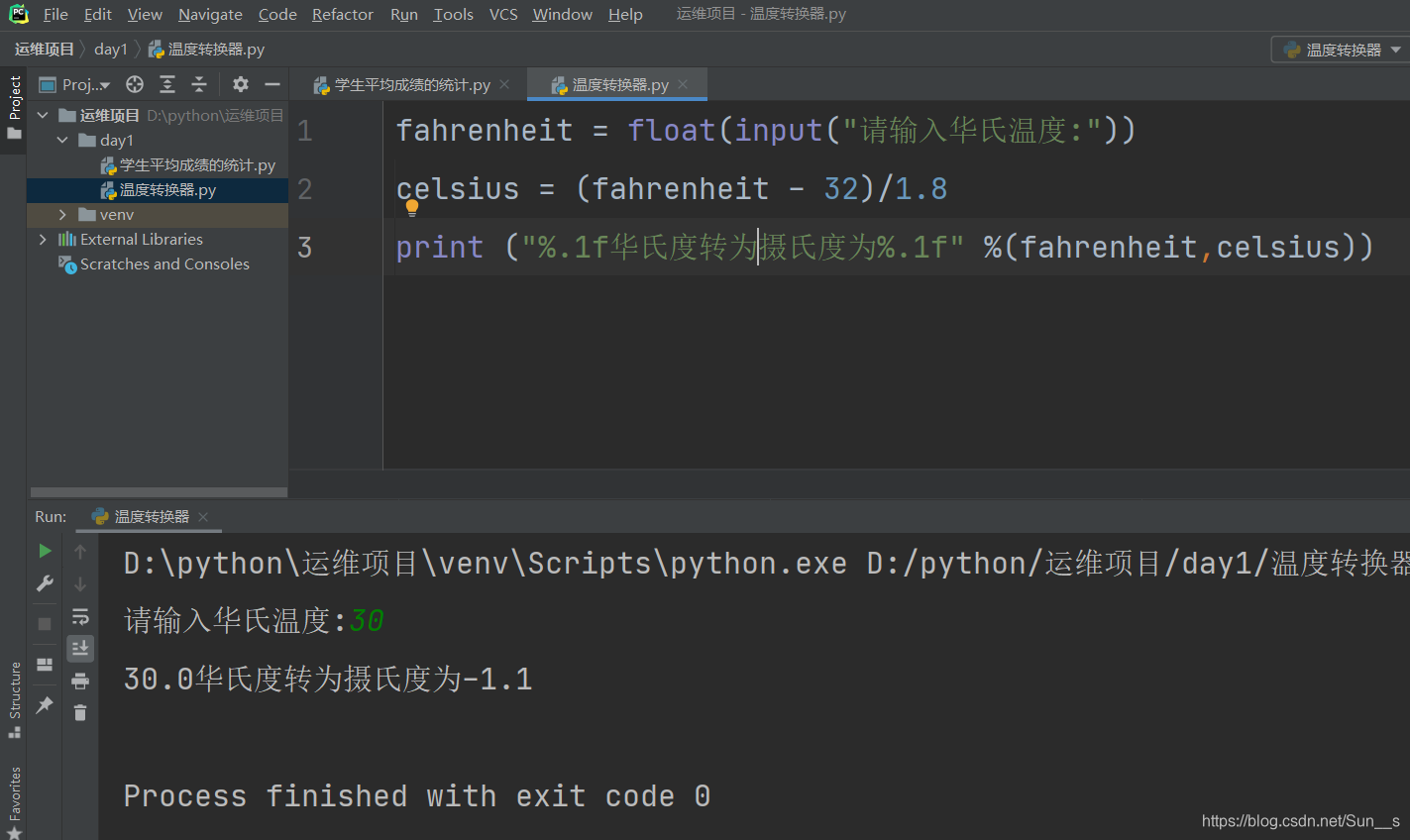Click the 温度转换器.py breadcrumb
The width and height of the screenshot is (1410, 840).
(x=206, y=50)
